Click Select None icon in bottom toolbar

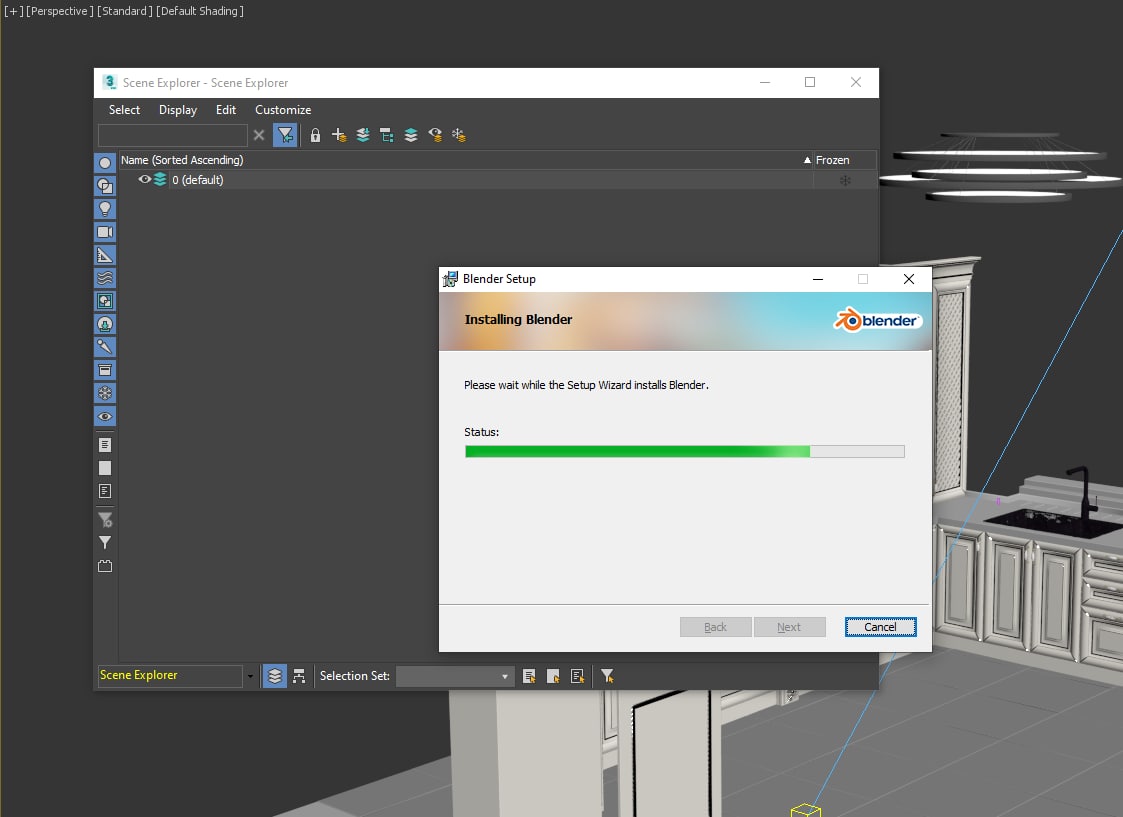pyautogui.click(x=553, y=676)
